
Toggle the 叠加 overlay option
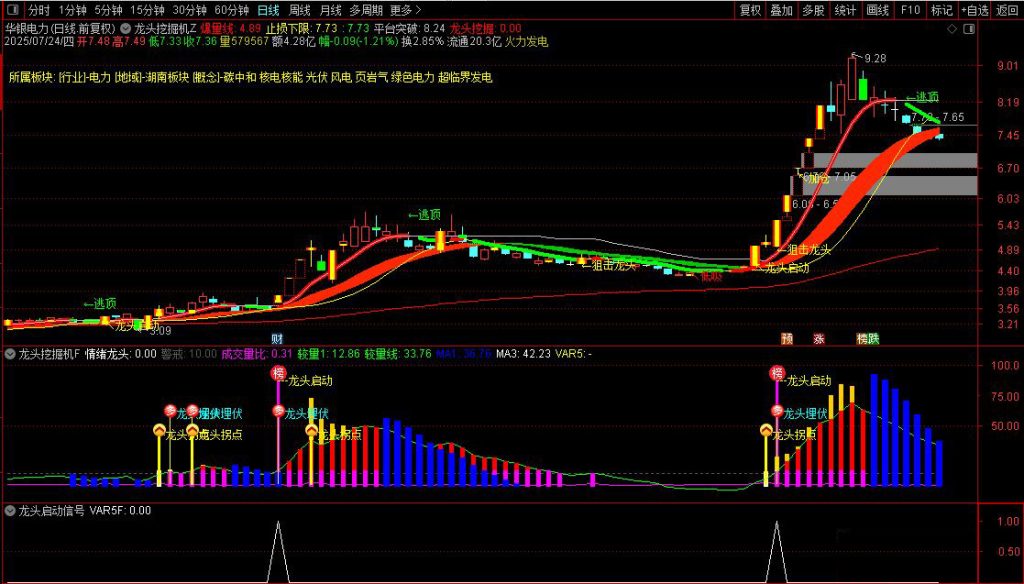[x=781, y=11]
